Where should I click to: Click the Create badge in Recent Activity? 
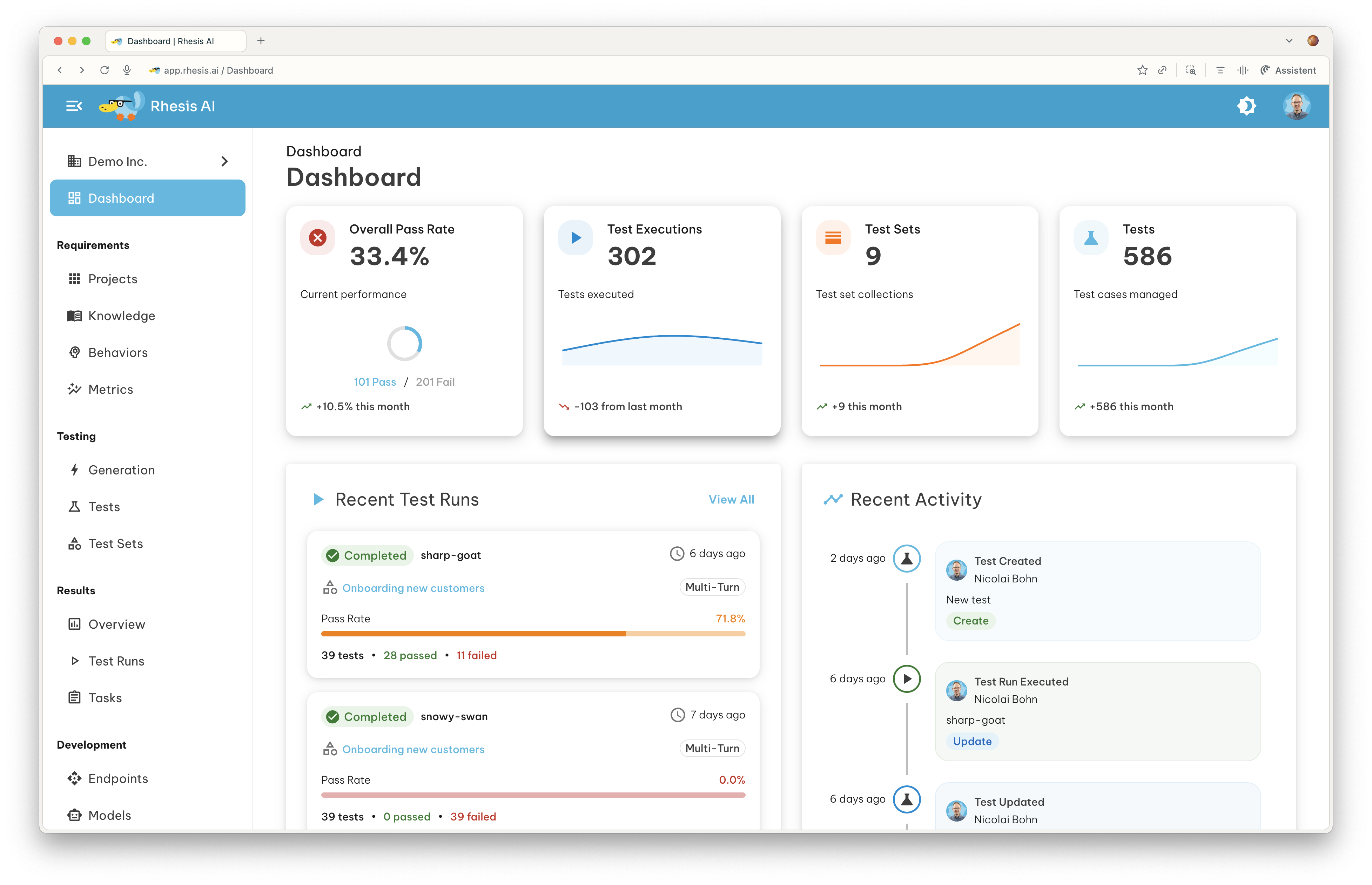[971, 621]
